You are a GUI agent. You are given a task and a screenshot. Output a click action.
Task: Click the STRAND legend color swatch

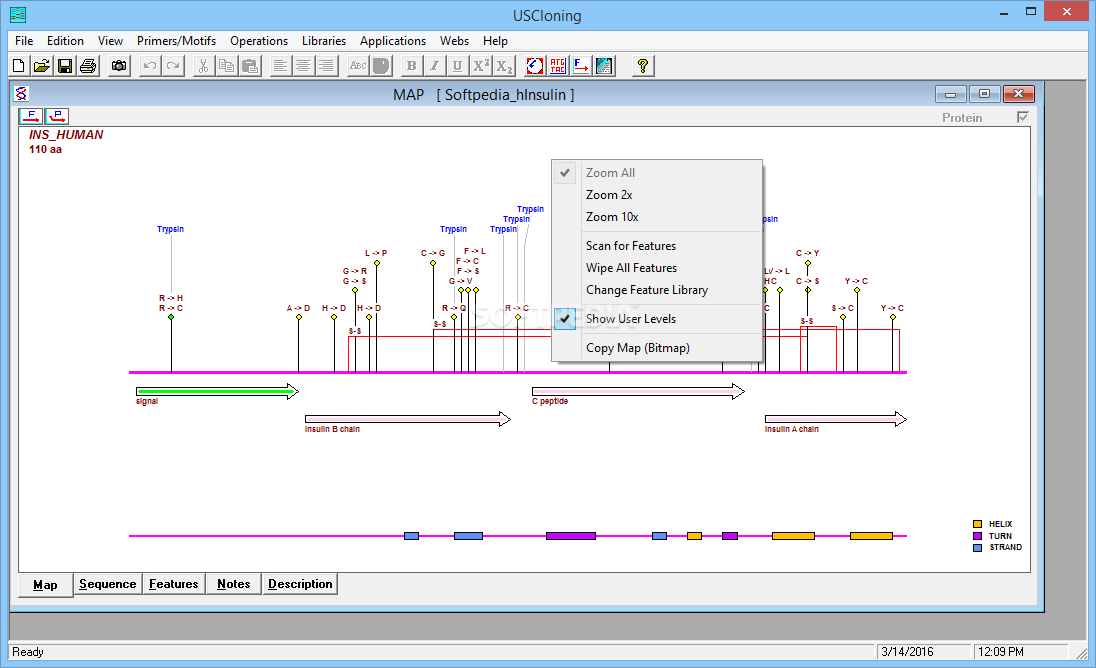[977, 548]
